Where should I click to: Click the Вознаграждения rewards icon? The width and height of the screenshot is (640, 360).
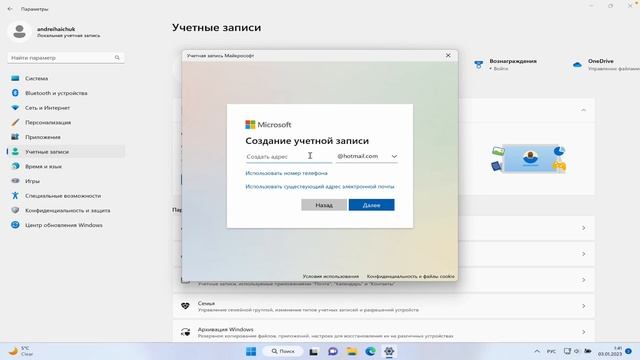click(479, 64)
